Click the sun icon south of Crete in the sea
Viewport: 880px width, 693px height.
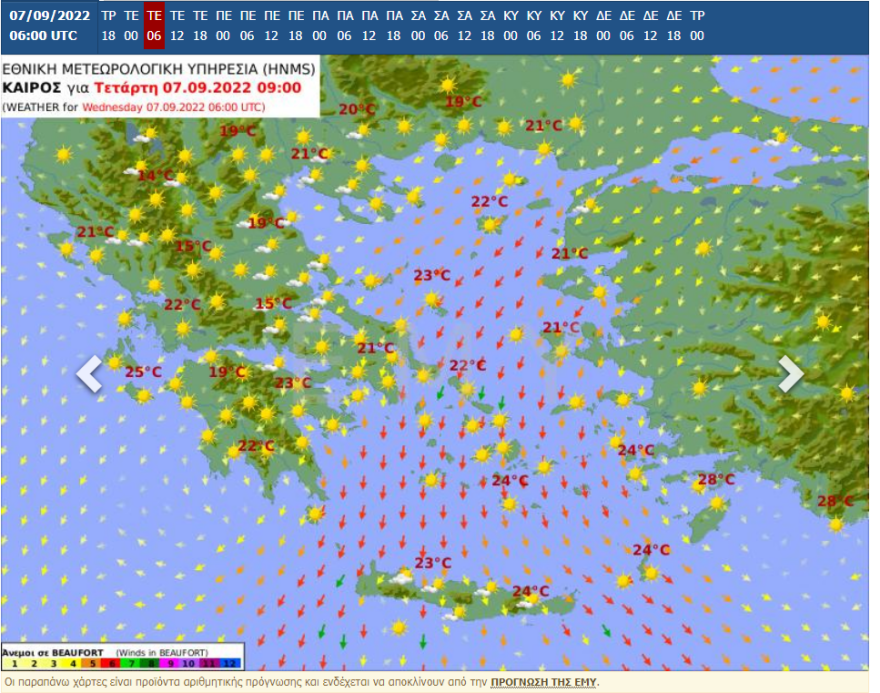(399, 628)
